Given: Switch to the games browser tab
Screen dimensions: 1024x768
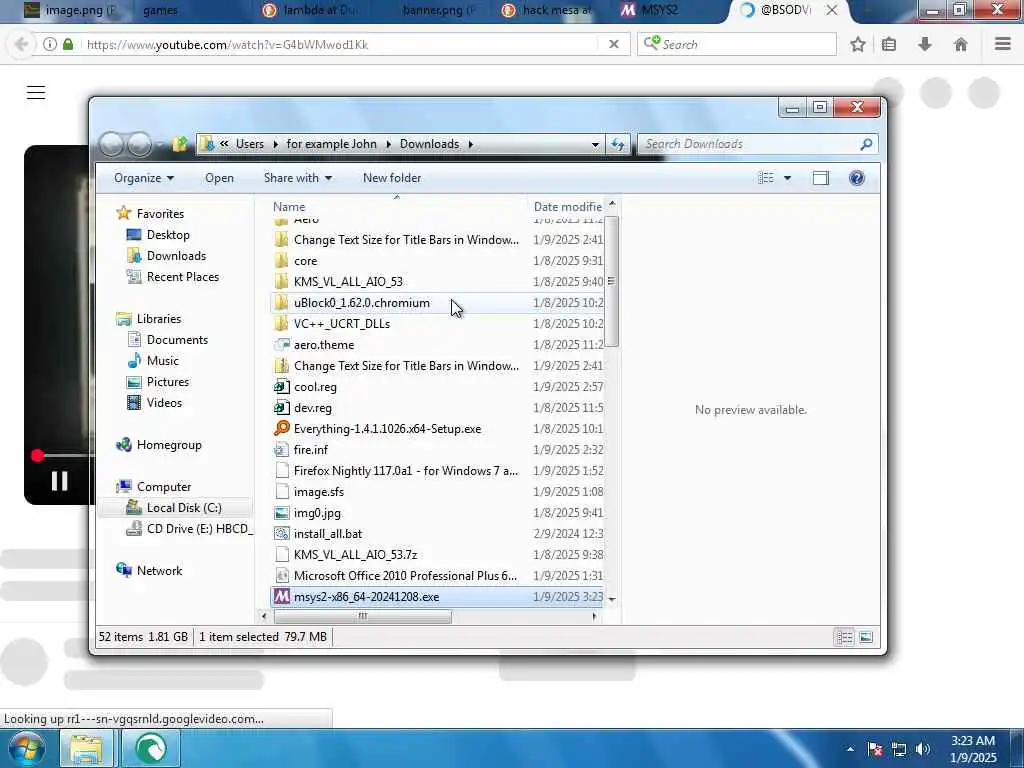Looking at the screenshot, I should pos(160,10).
